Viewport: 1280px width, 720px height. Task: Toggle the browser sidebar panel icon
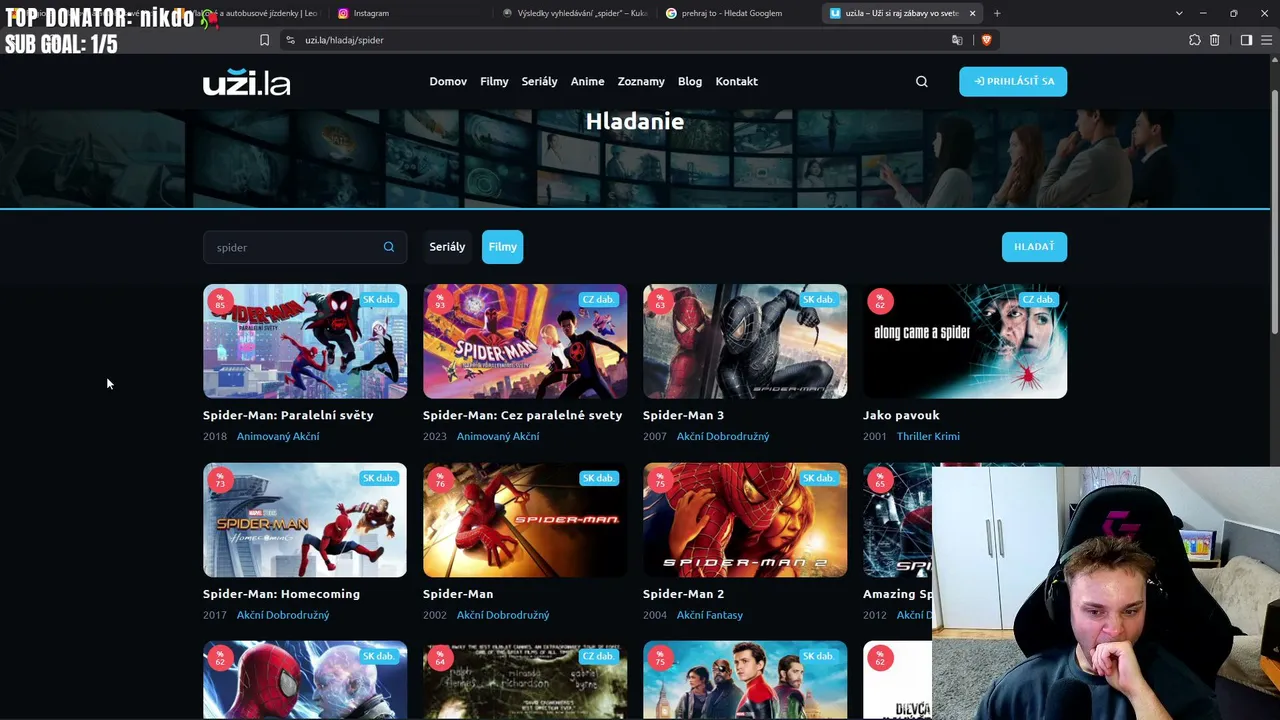(x=1246, y=40)
